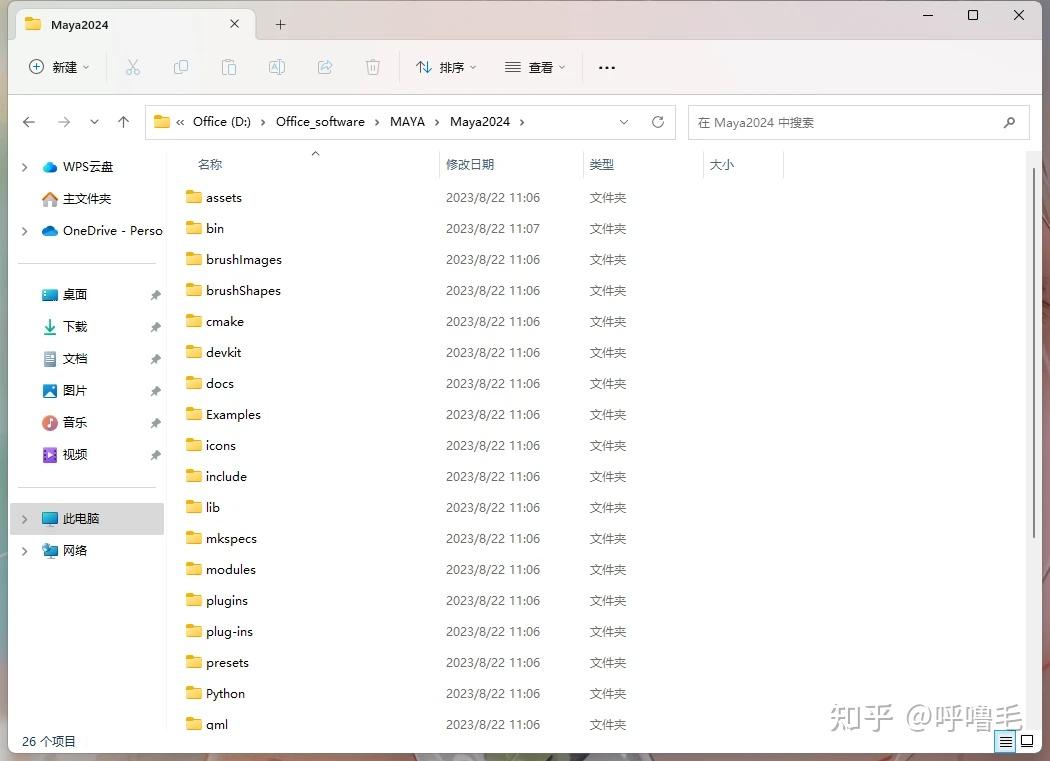
Task: Click the search magnifier icon
Action: pos(1009,123)
